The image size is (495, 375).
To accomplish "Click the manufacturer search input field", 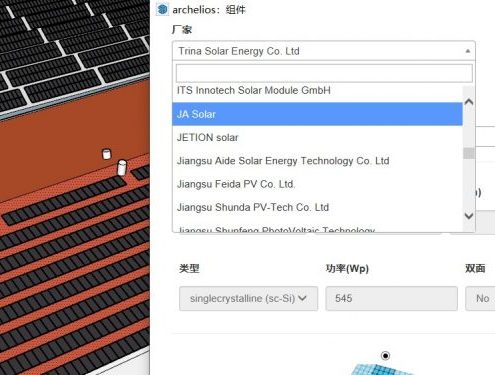I will [324, 73].
